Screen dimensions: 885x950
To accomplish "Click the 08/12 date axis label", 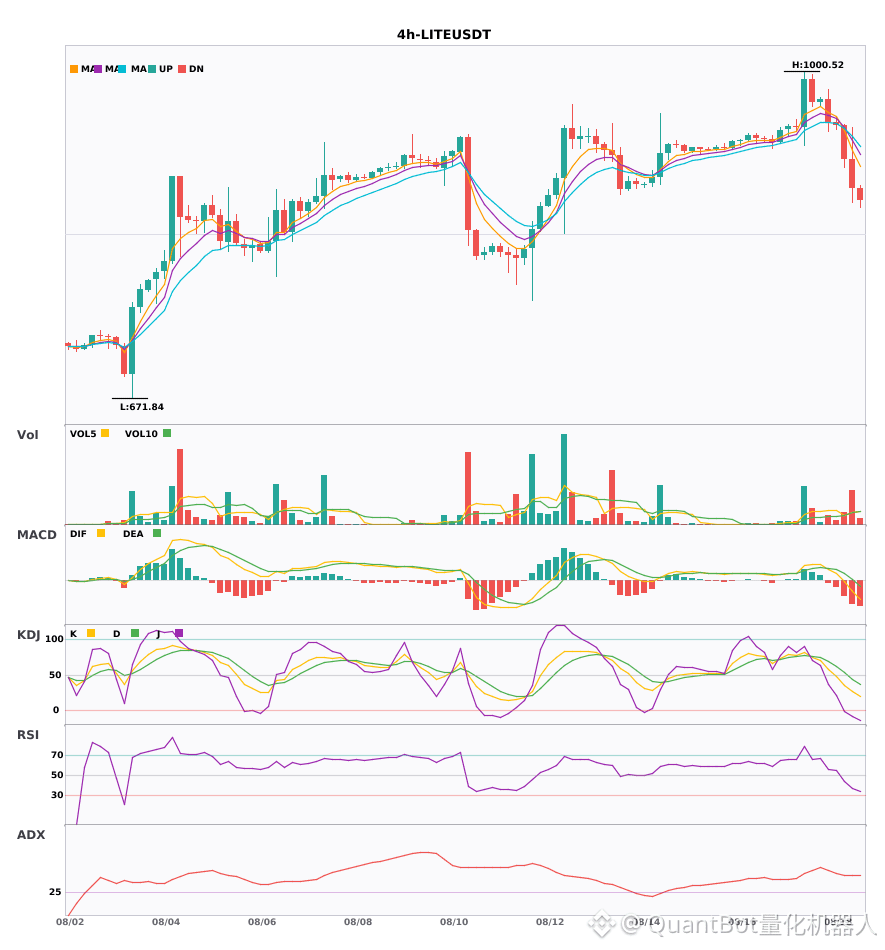I will tap(550, 922).
